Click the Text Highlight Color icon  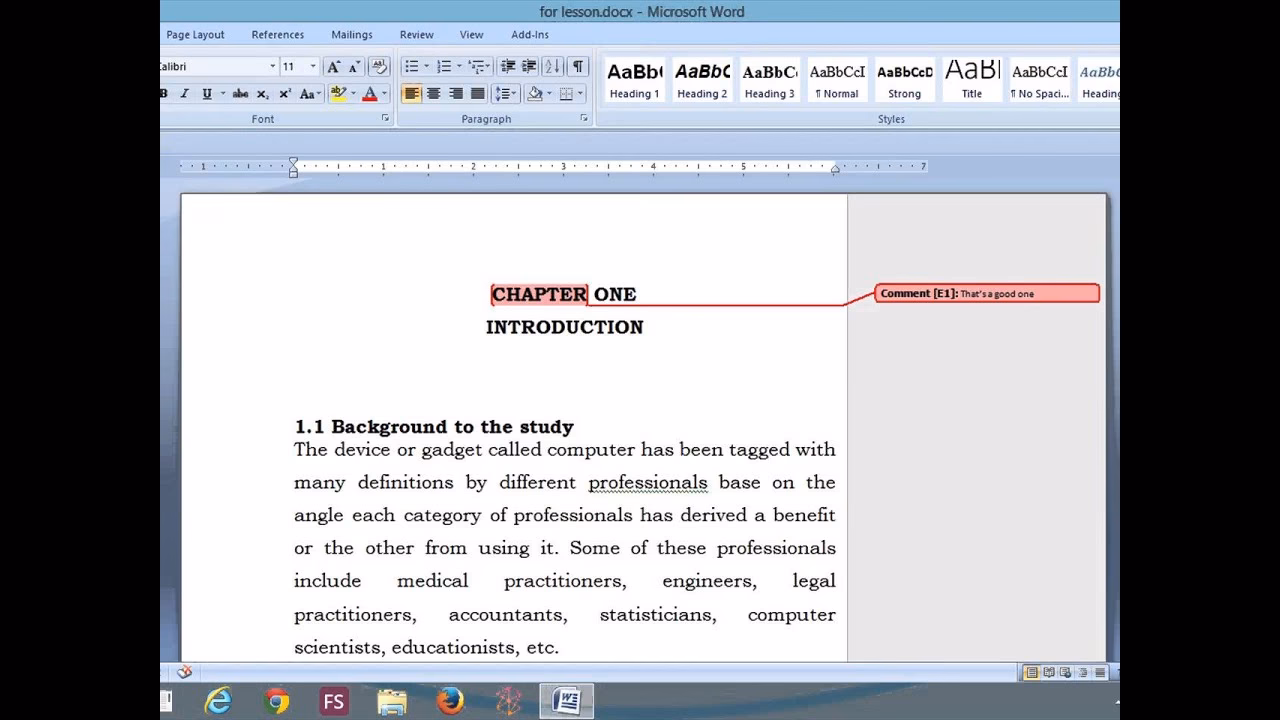(x=338, y=91)
